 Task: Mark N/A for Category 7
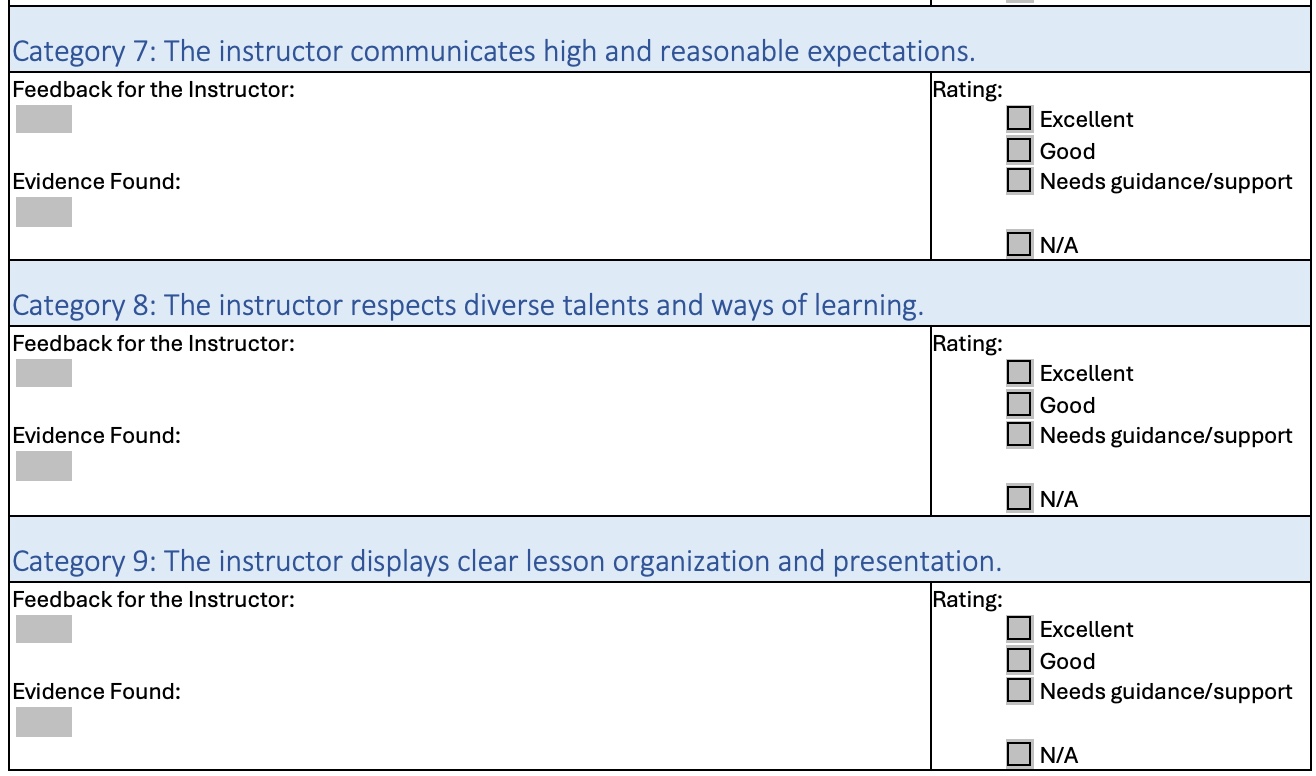point(1019,244)
